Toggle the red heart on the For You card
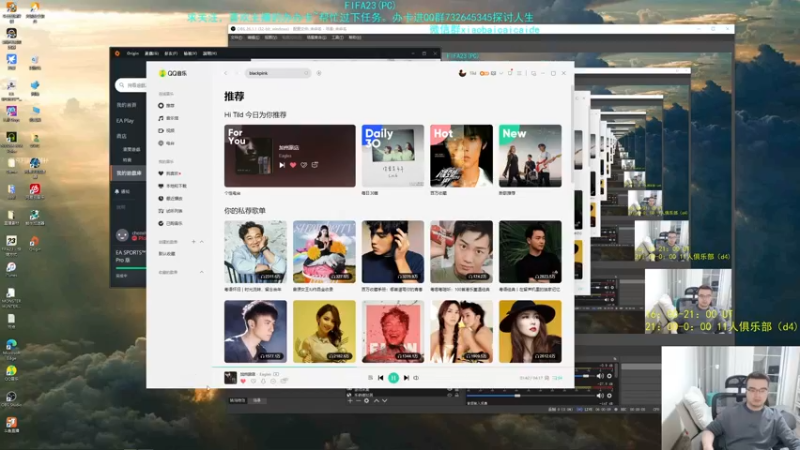 [x=293, y=165]
